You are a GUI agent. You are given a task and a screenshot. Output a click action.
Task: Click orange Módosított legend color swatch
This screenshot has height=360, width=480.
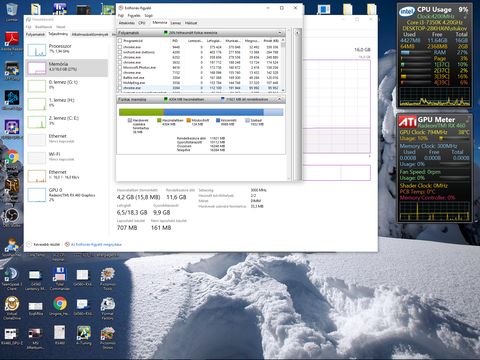[188, 120]
